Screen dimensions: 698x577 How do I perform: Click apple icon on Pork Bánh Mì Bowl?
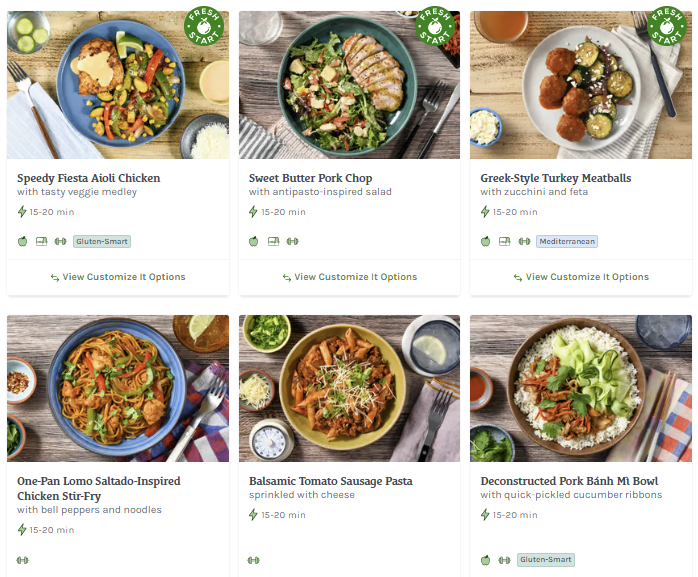[x=486, y=560]
